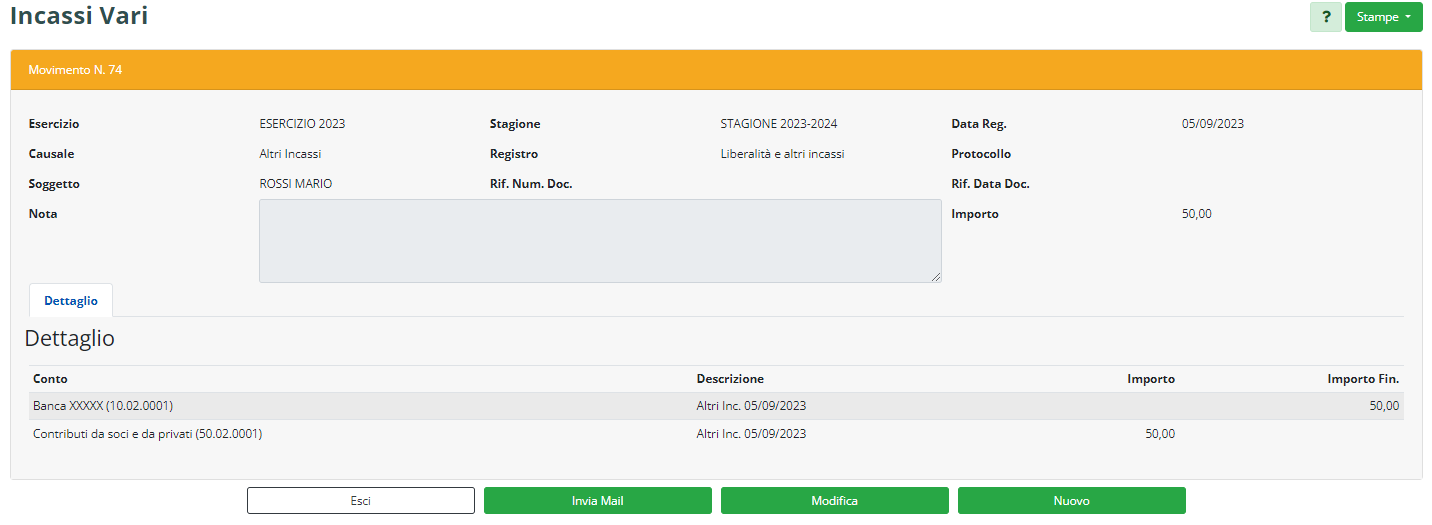1432x525 pixels.
Task: Click the Data Reg. value 05/09/2023
Action: tap(1212, 124)
